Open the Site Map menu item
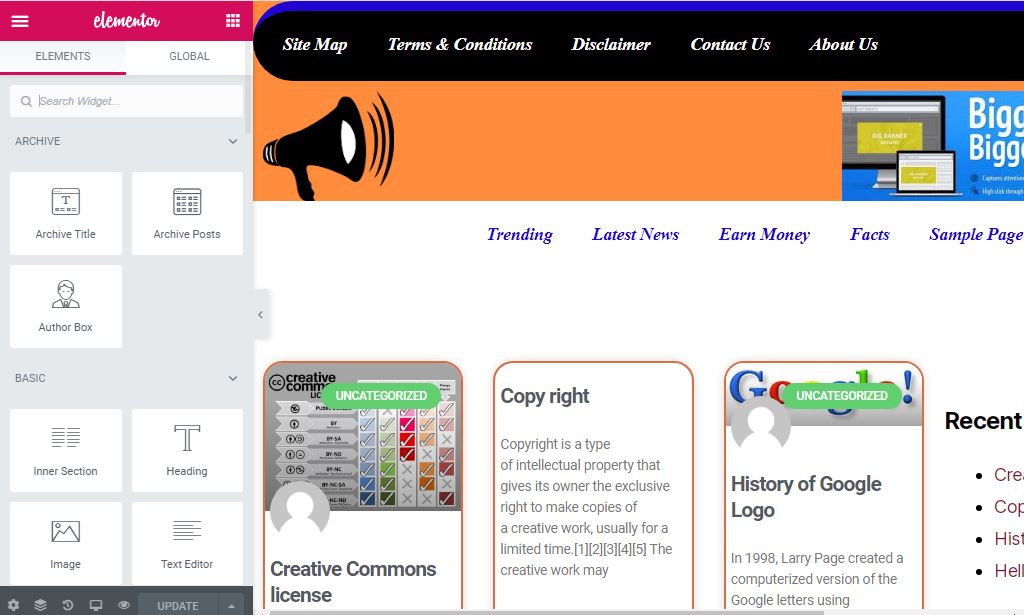Viewport: 1024px width, 615px height. point(315,44)
